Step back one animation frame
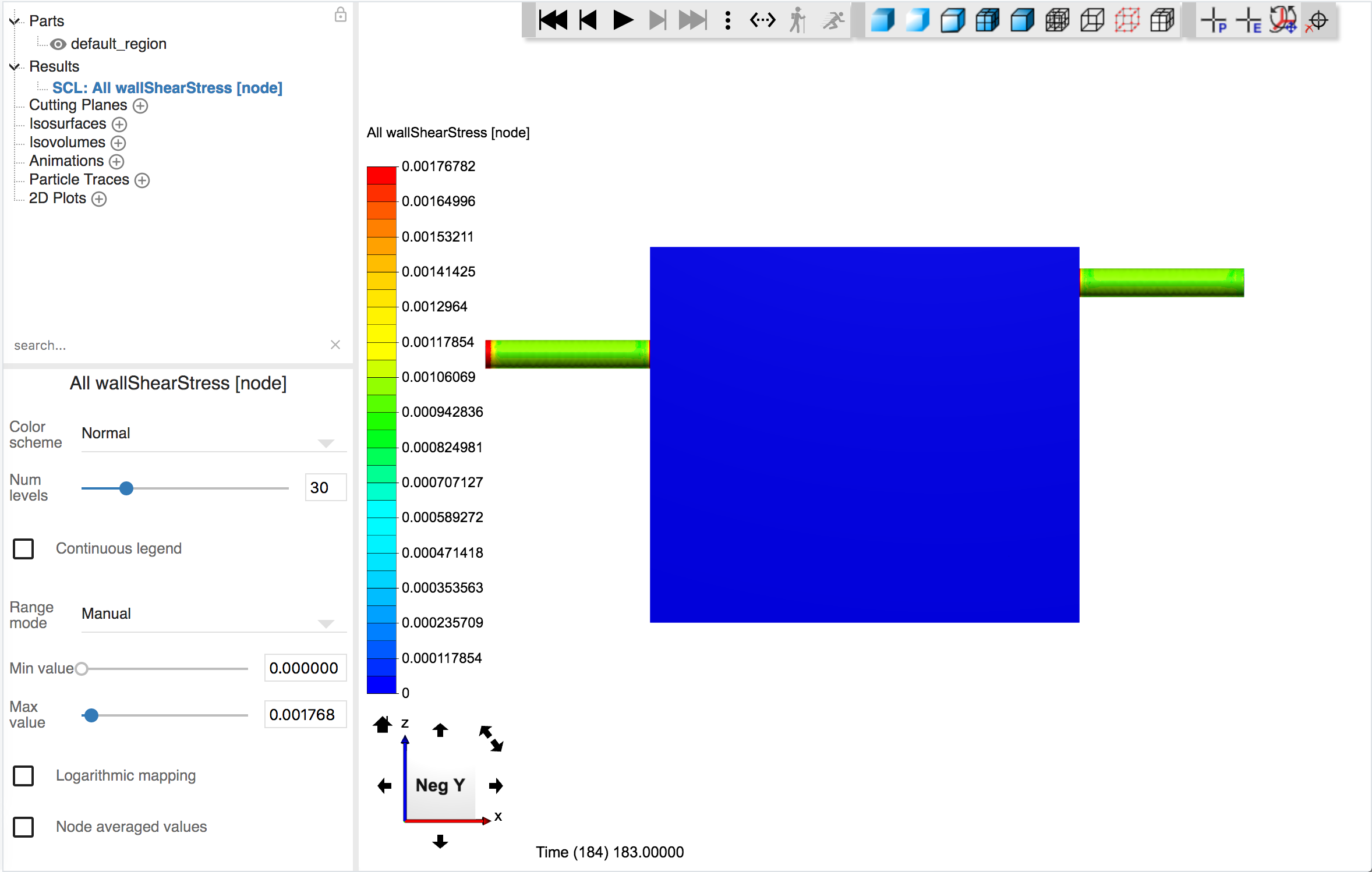The height and width of the screenshot is (872, 1372). click(588, 20)
